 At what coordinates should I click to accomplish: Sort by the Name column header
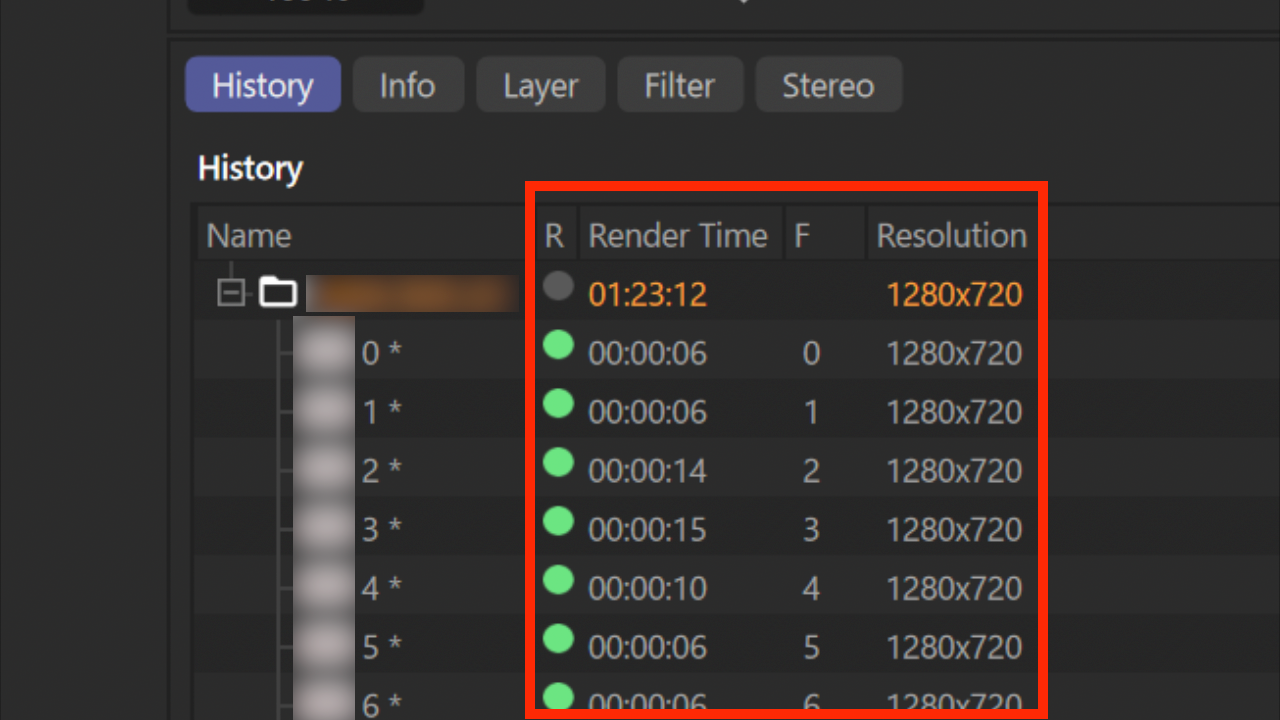coord(249,236)
